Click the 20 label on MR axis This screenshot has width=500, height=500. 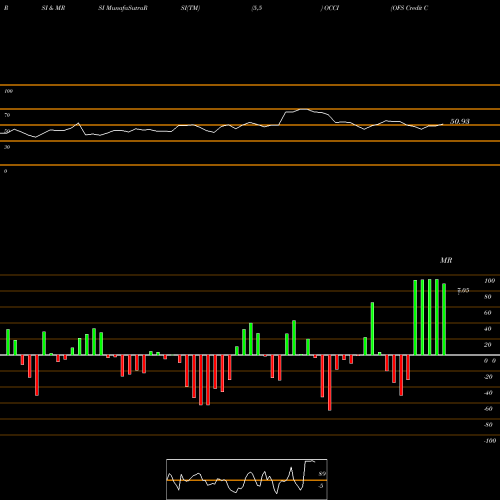[488, 345]
